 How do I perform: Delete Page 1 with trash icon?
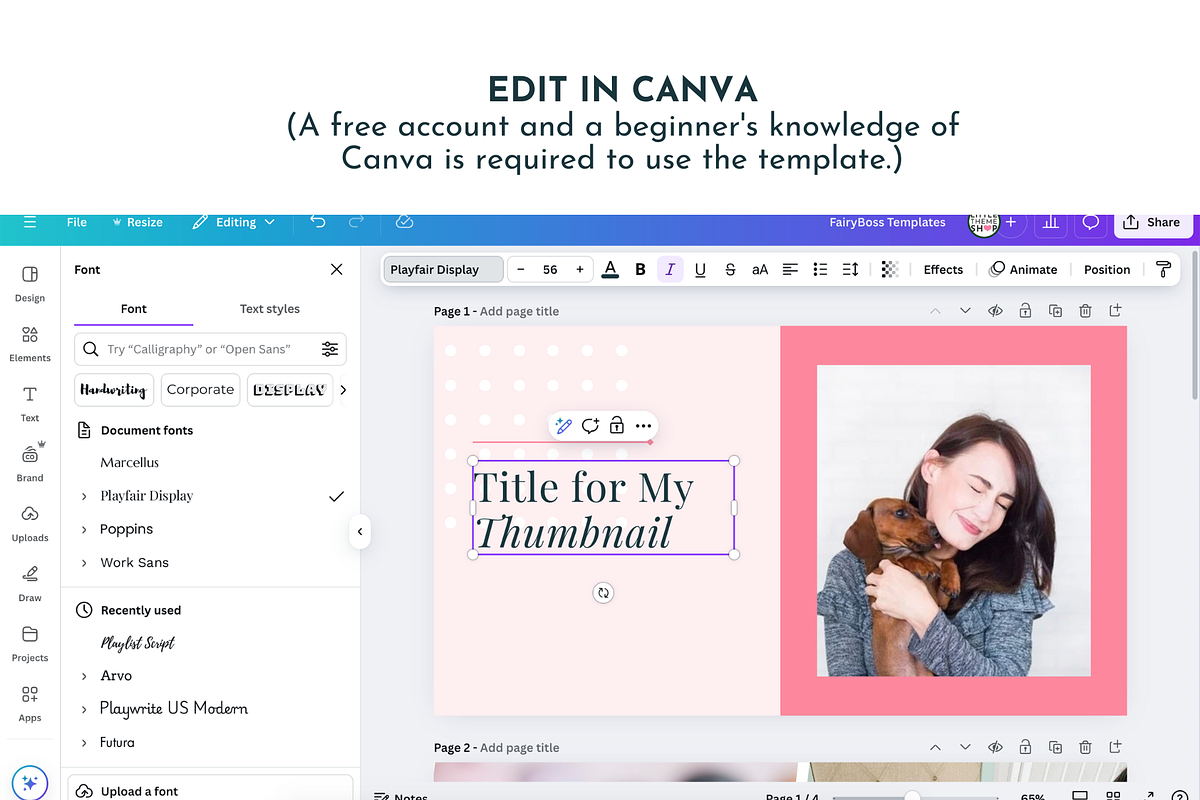coord(1085,311)
